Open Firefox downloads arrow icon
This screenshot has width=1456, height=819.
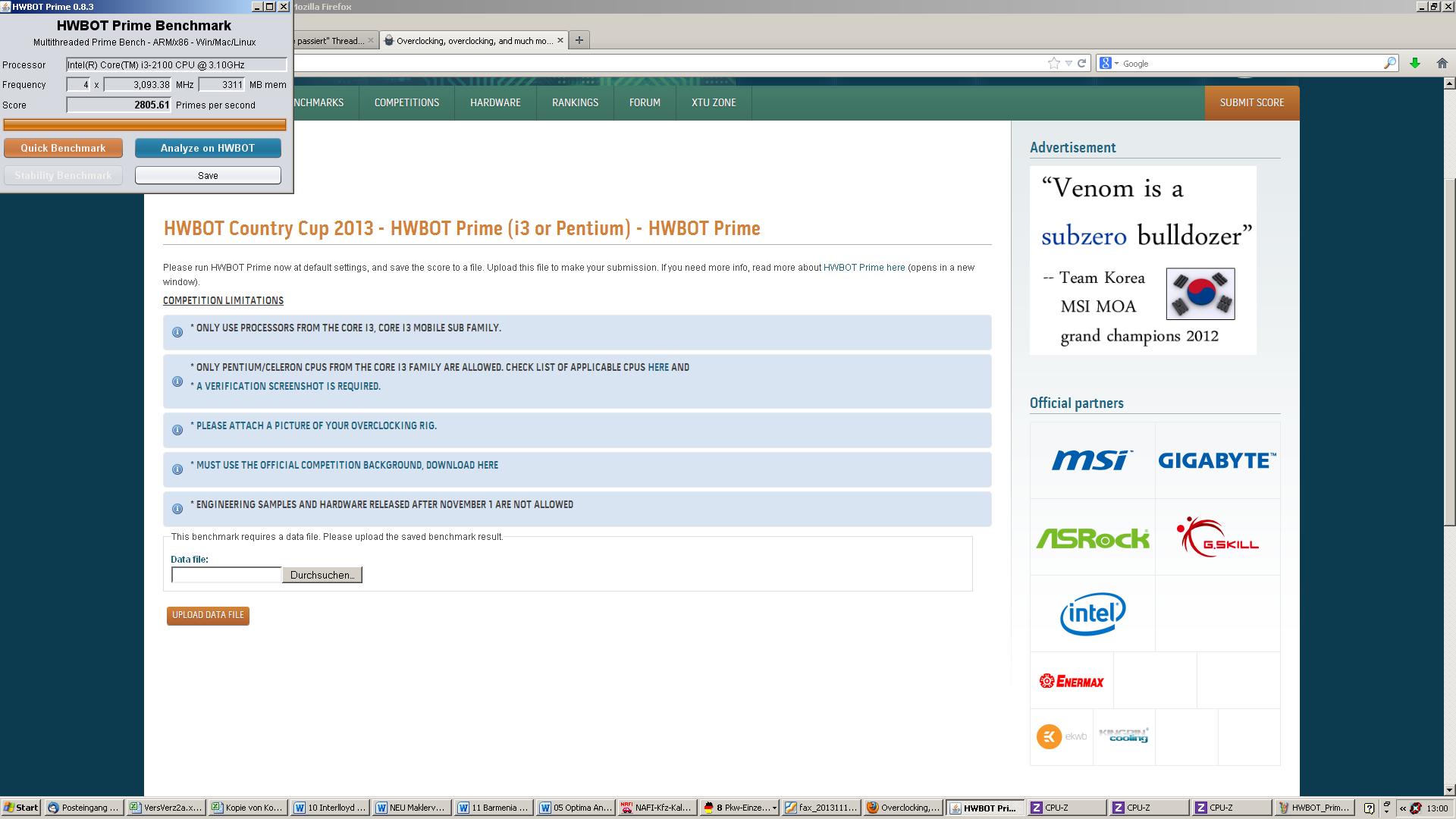click(1415, 63)
